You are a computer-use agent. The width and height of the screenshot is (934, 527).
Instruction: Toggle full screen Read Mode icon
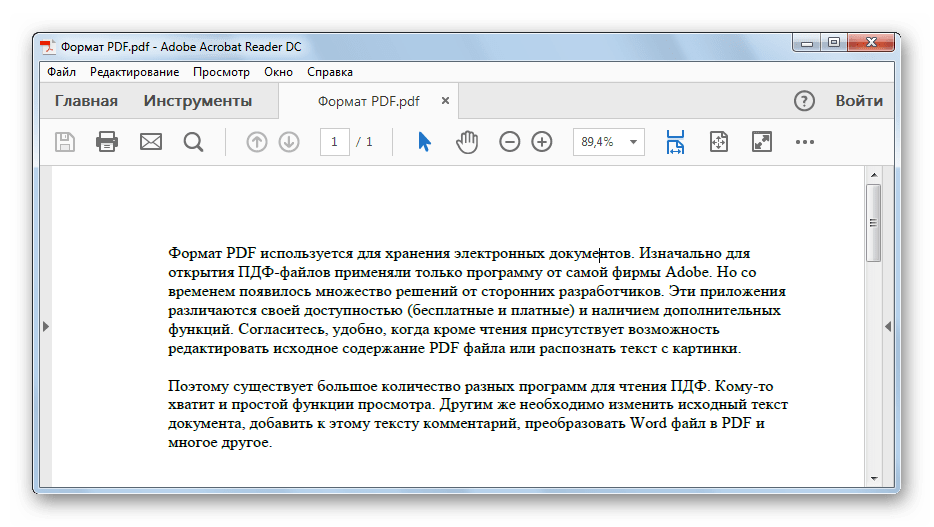point(762,142)
